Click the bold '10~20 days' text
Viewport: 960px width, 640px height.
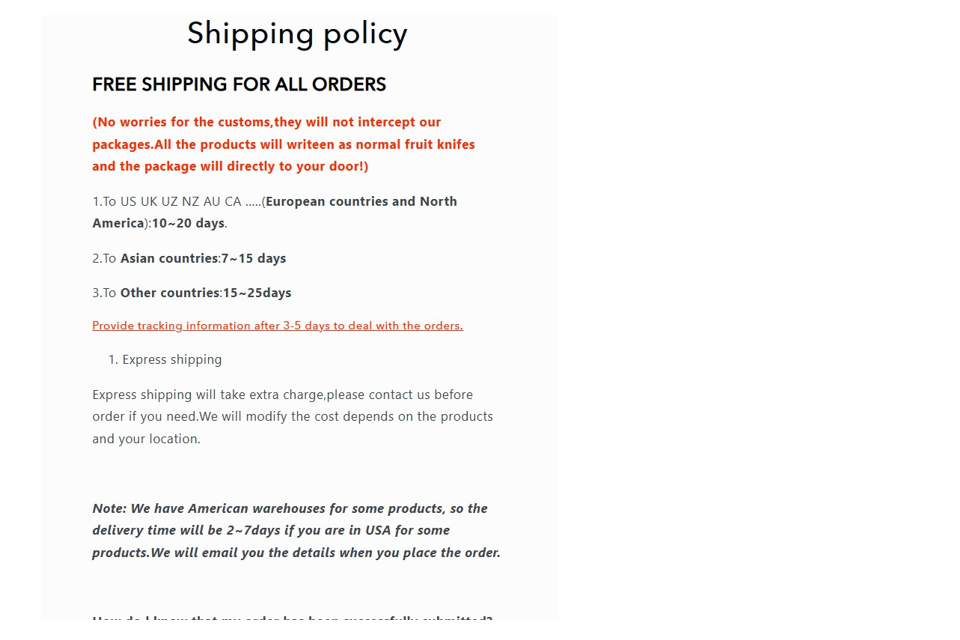(x=188, y=224)
